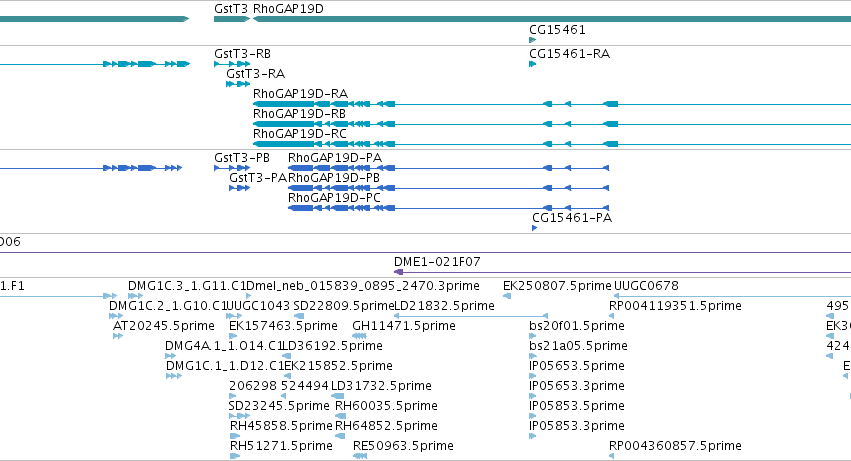Click the CG15461-PA protein label
851x461 pixels.
[571, 218]
